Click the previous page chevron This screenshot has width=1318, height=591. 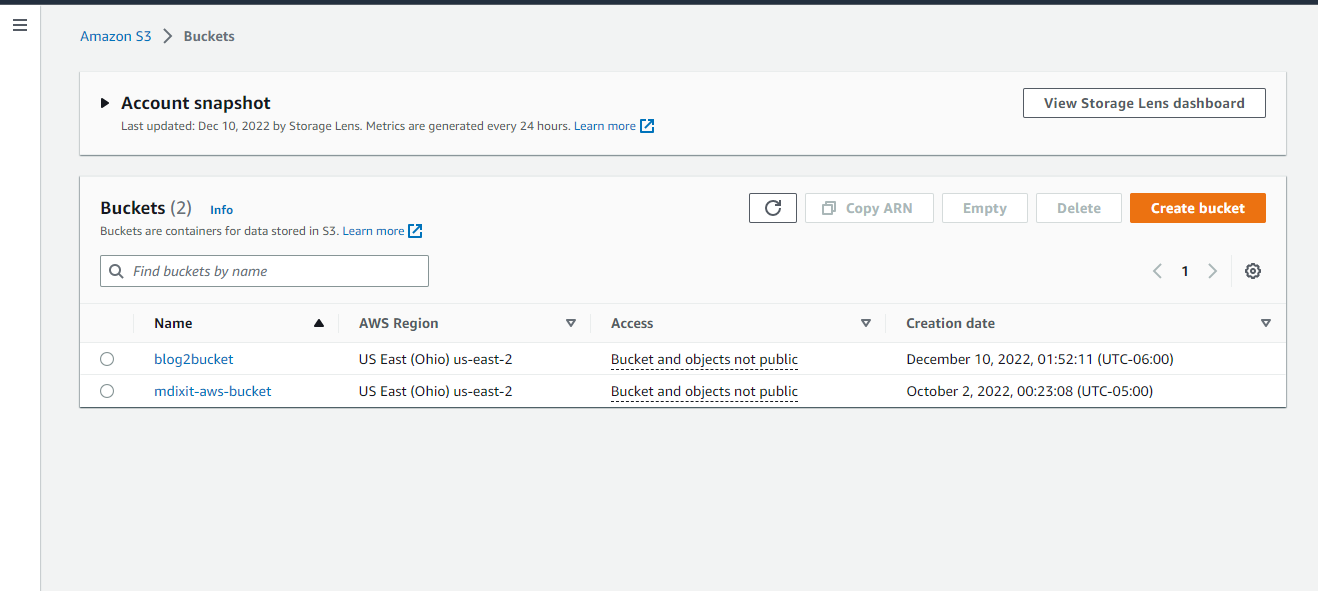[1157, 270]
